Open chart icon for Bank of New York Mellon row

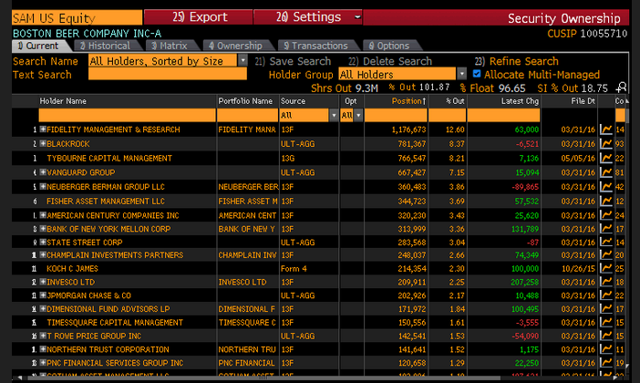click(x=606, y=229)
